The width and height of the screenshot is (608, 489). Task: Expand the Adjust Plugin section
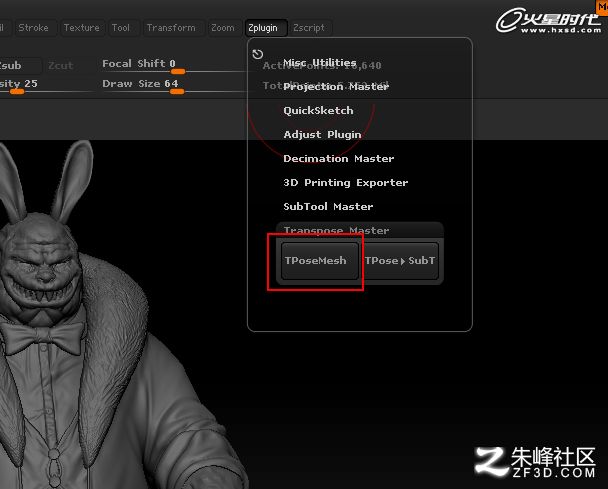[x=322, y=135]
